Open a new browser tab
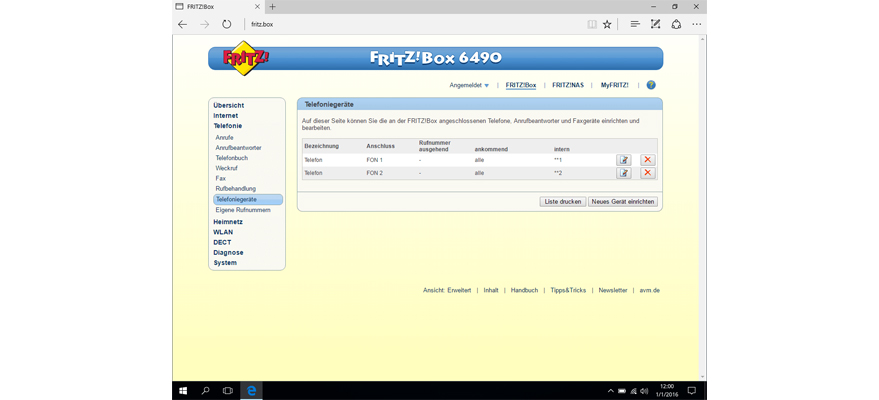Image resolution: width=879 pixels, height=400 pixels. click(273, 6)
